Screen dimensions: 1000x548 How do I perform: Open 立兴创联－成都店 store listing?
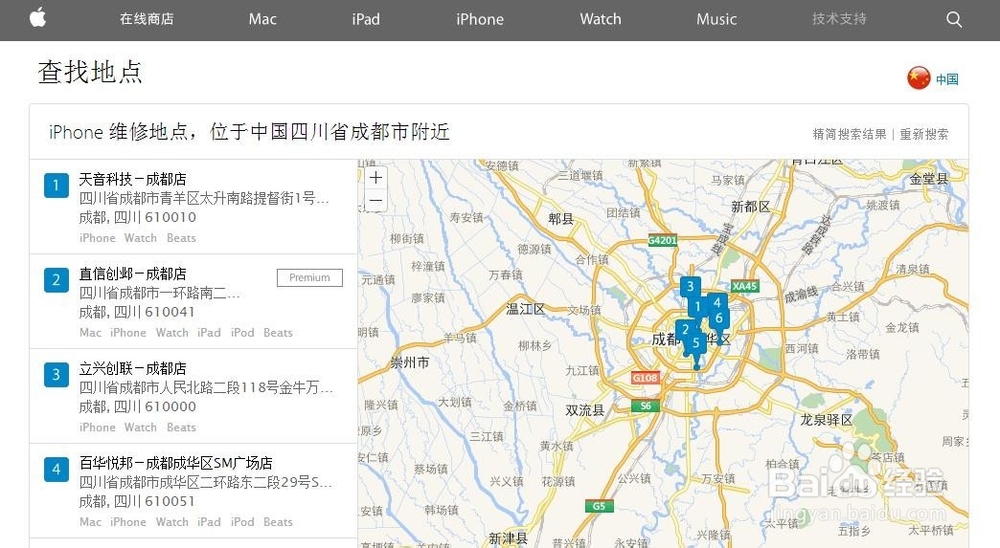tap(133, 368)
